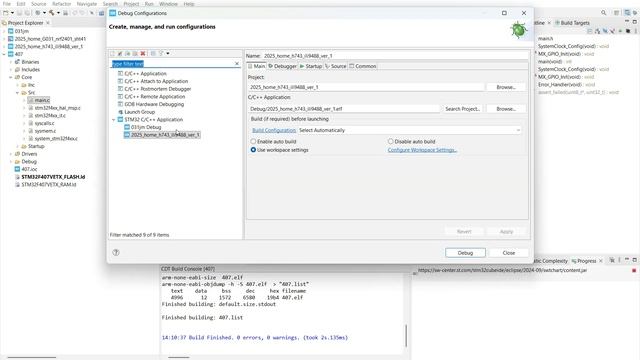
Task: Expand 2025_home_G031_nrf2401 project
Action: coord(4,39)
